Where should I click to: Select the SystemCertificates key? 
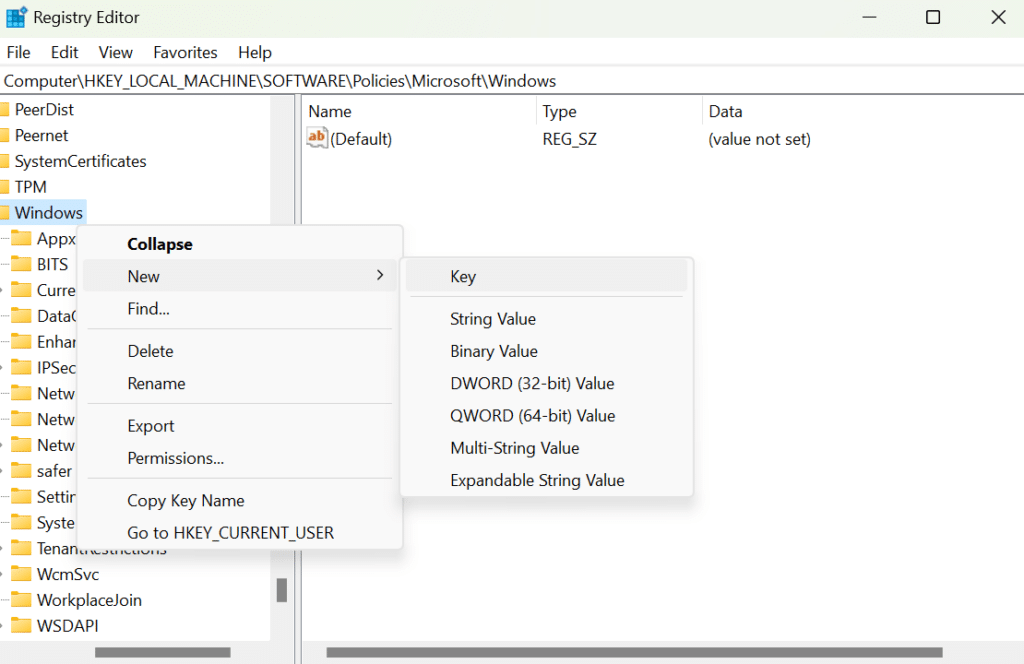80,161
